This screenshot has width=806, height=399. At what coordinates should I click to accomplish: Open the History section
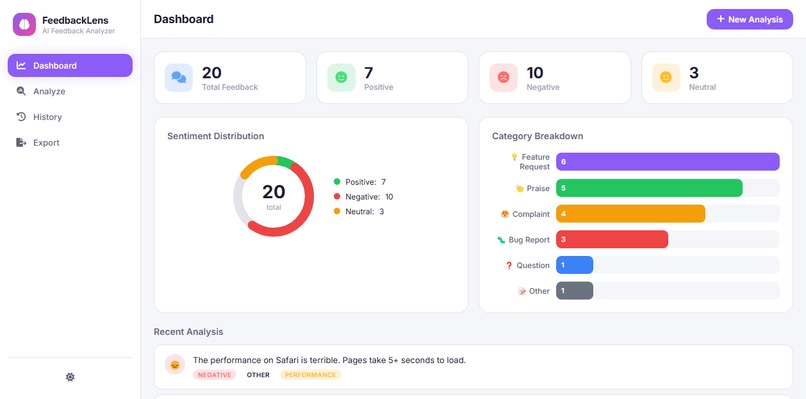tap(70, 117)
